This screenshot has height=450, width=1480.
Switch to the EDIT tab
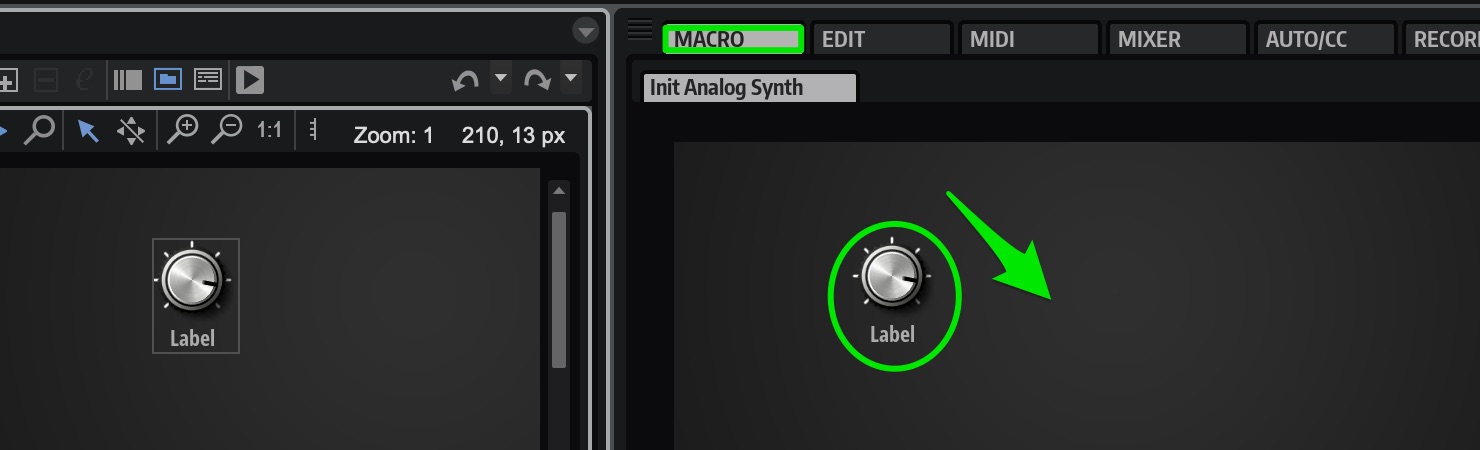pyautogui.click(x=881, y=40)
